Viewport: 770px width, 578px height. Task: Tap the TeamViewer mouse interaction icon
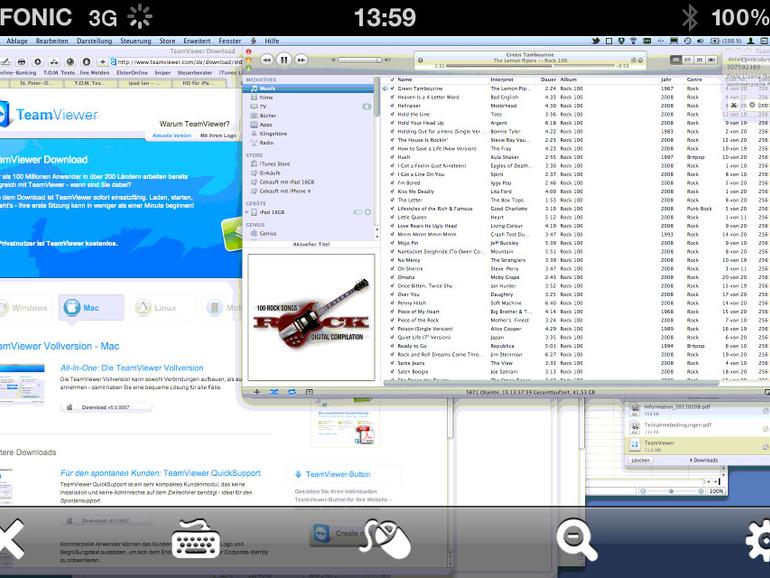coord(385,539)
